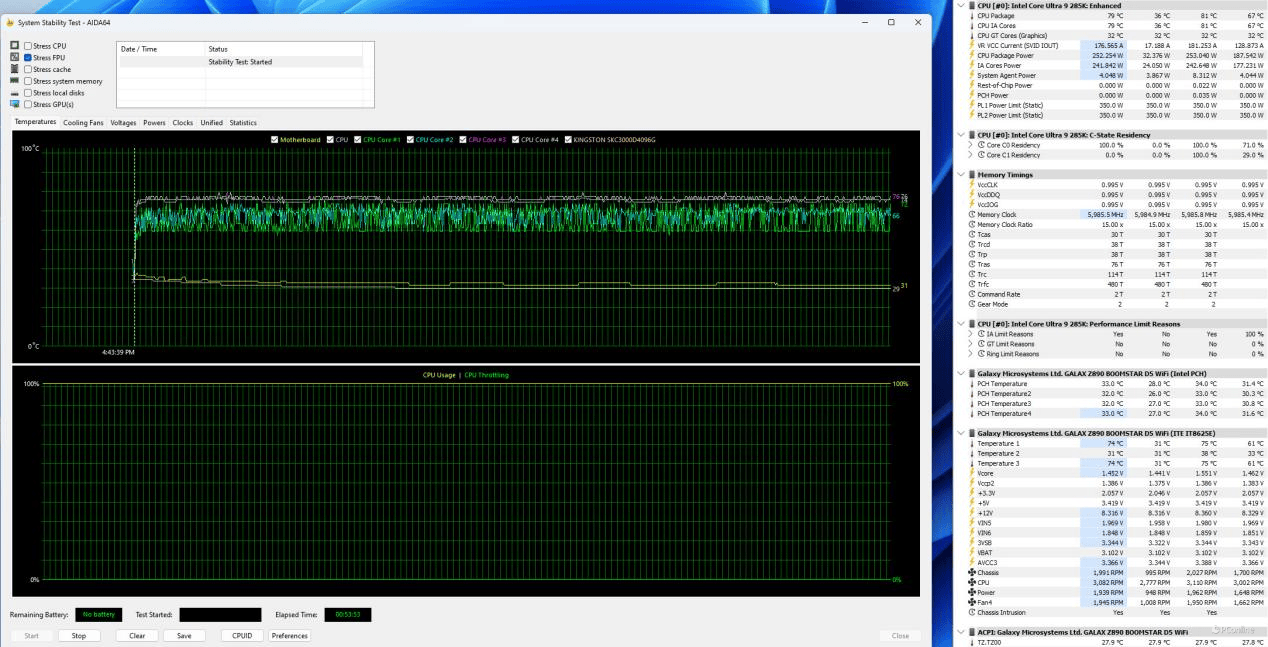Open the Preferences dialog
Viewport: 1268px width, 647px height.
pos(289,635)
